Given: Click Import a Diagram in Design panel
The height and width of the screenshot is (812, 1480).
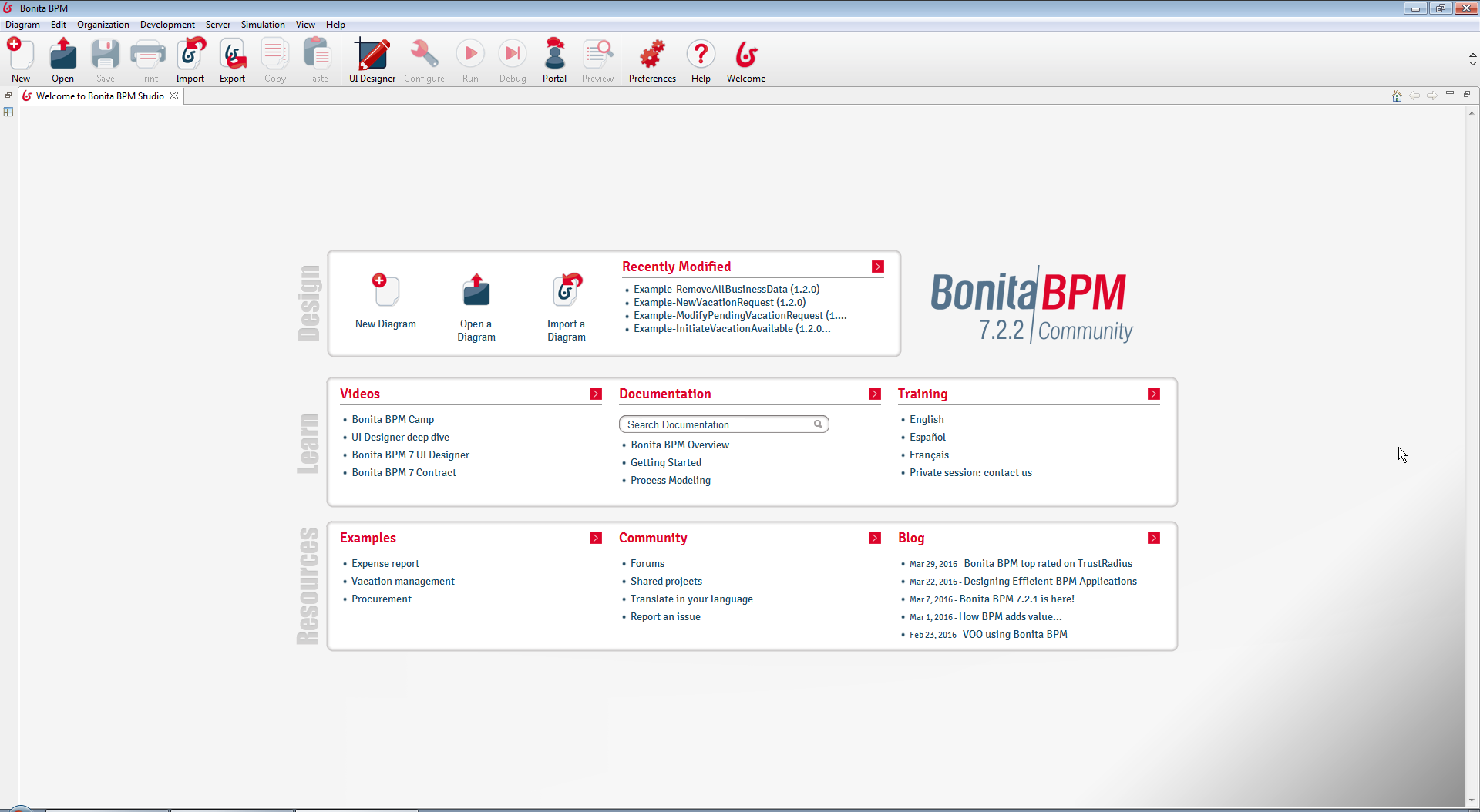Looking at the screenshot, I should point(567,307).
